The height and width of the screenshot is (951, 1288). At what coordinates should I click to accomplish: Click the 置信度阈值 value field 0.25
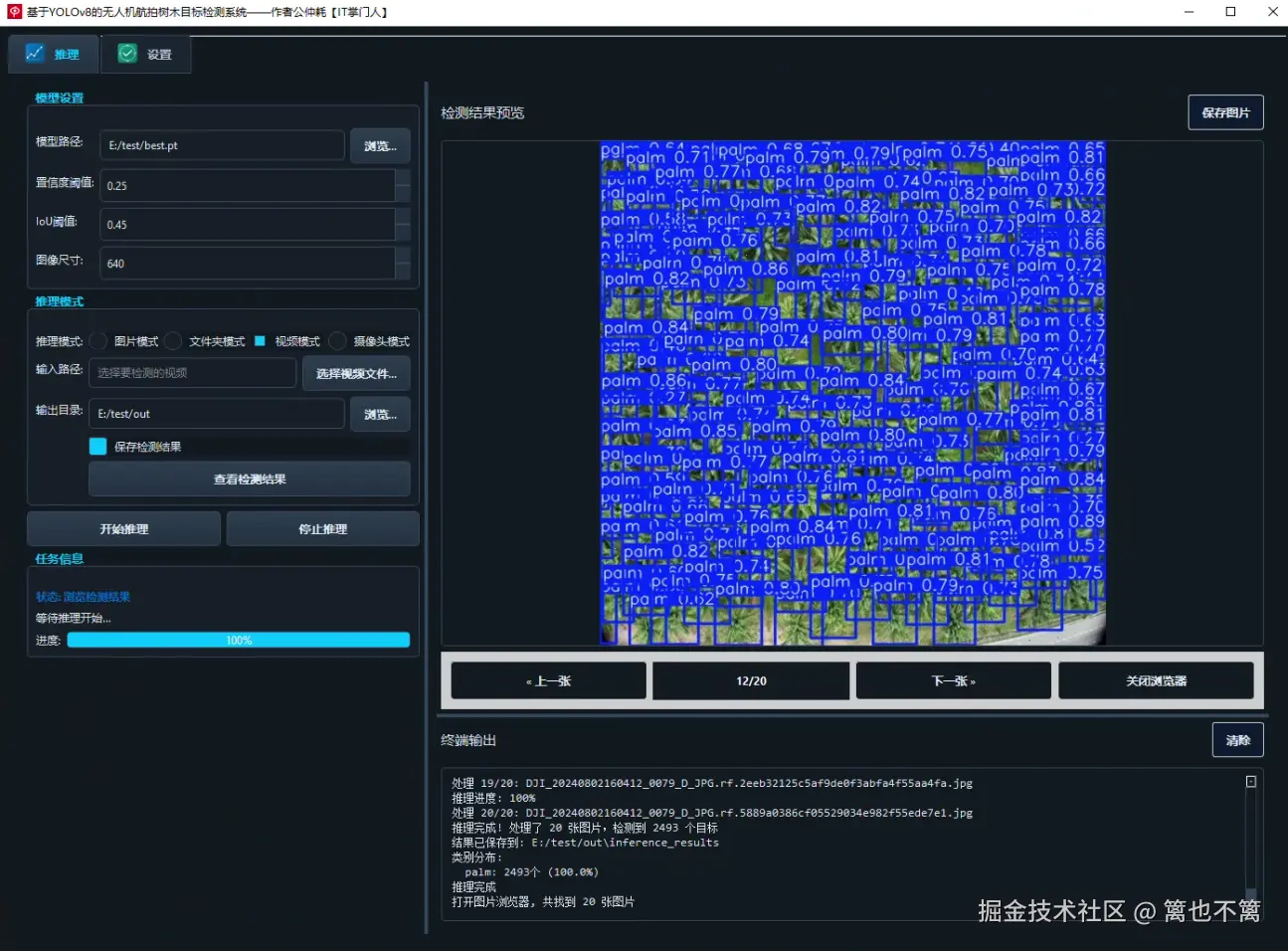coord(248,186)
